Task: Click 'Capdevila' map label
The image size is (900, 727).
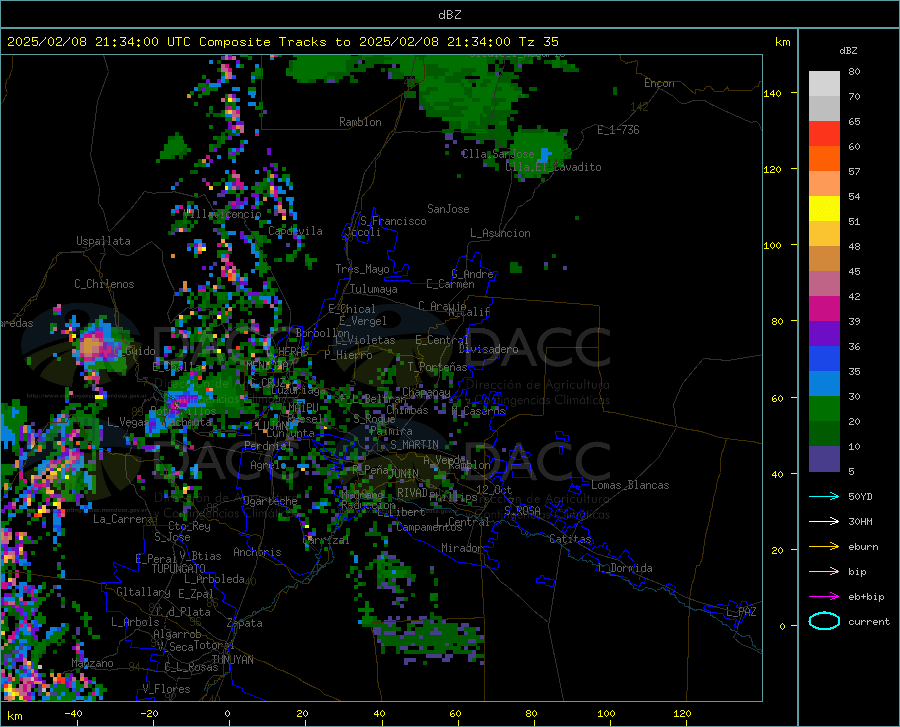Action: click(296, 231)
